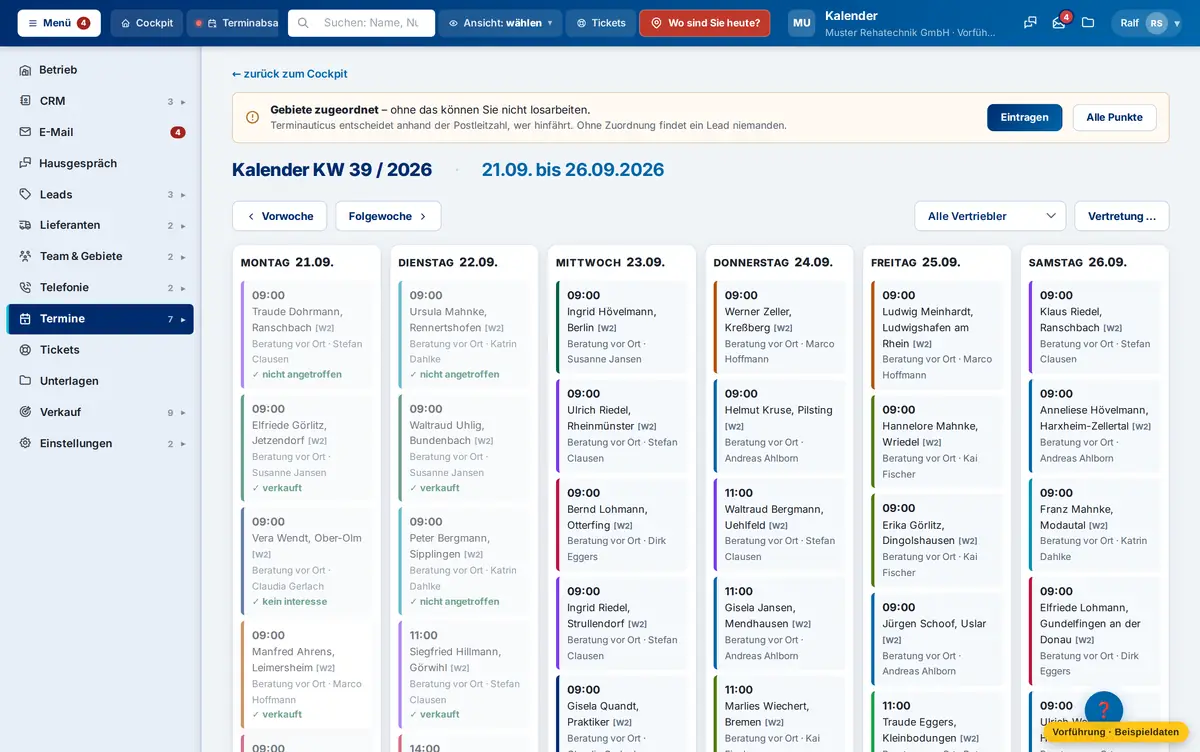The width and height of the screenshot is (1200, 752).
Task: Open the 'Ansicht: wählen' dropdown
Action: pyautogui.click(x=500, y=23)
